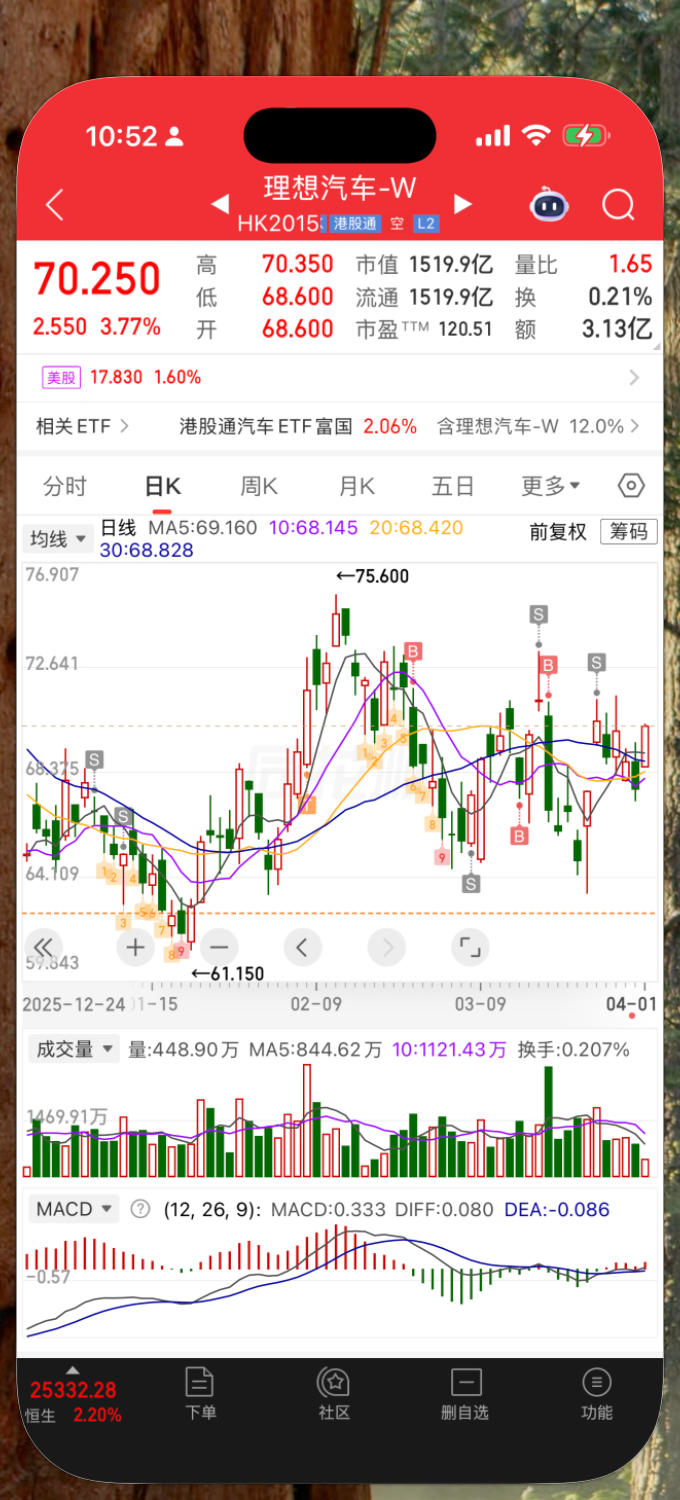Tap 删自选 remove from watchlist
Screen dimensions: 680x1500
[465, 1394]
